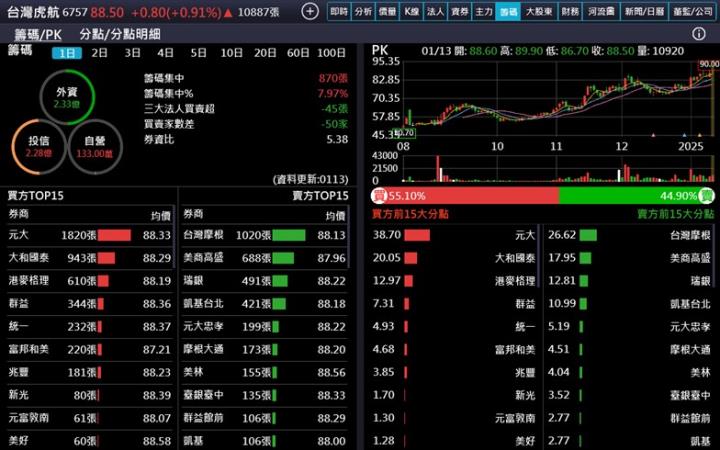720x450 pixels.
Task: Select the 3日 period option
Action: coord(133,53)
